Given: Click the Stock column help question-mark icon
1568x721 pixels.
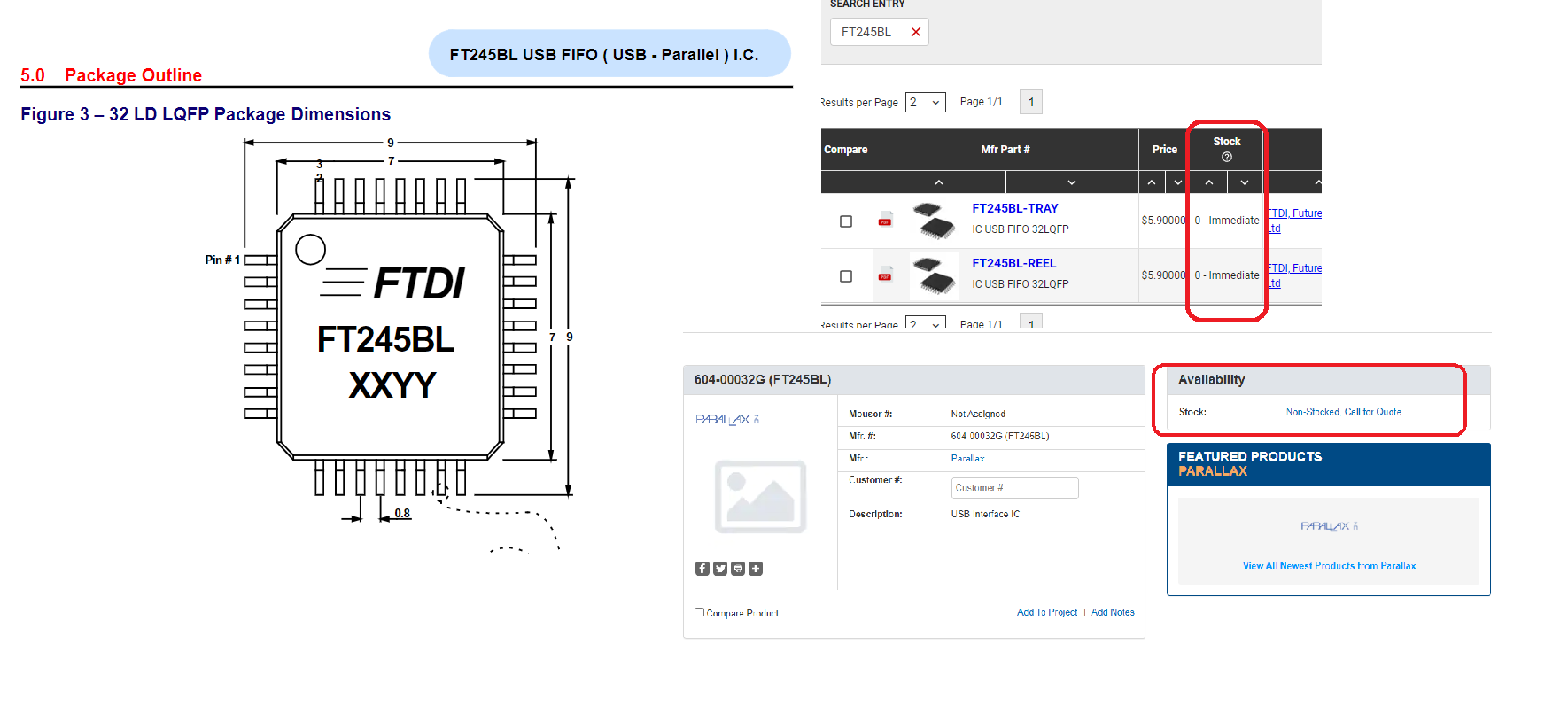Looking at the screenshot, I should click(1227, 157).
